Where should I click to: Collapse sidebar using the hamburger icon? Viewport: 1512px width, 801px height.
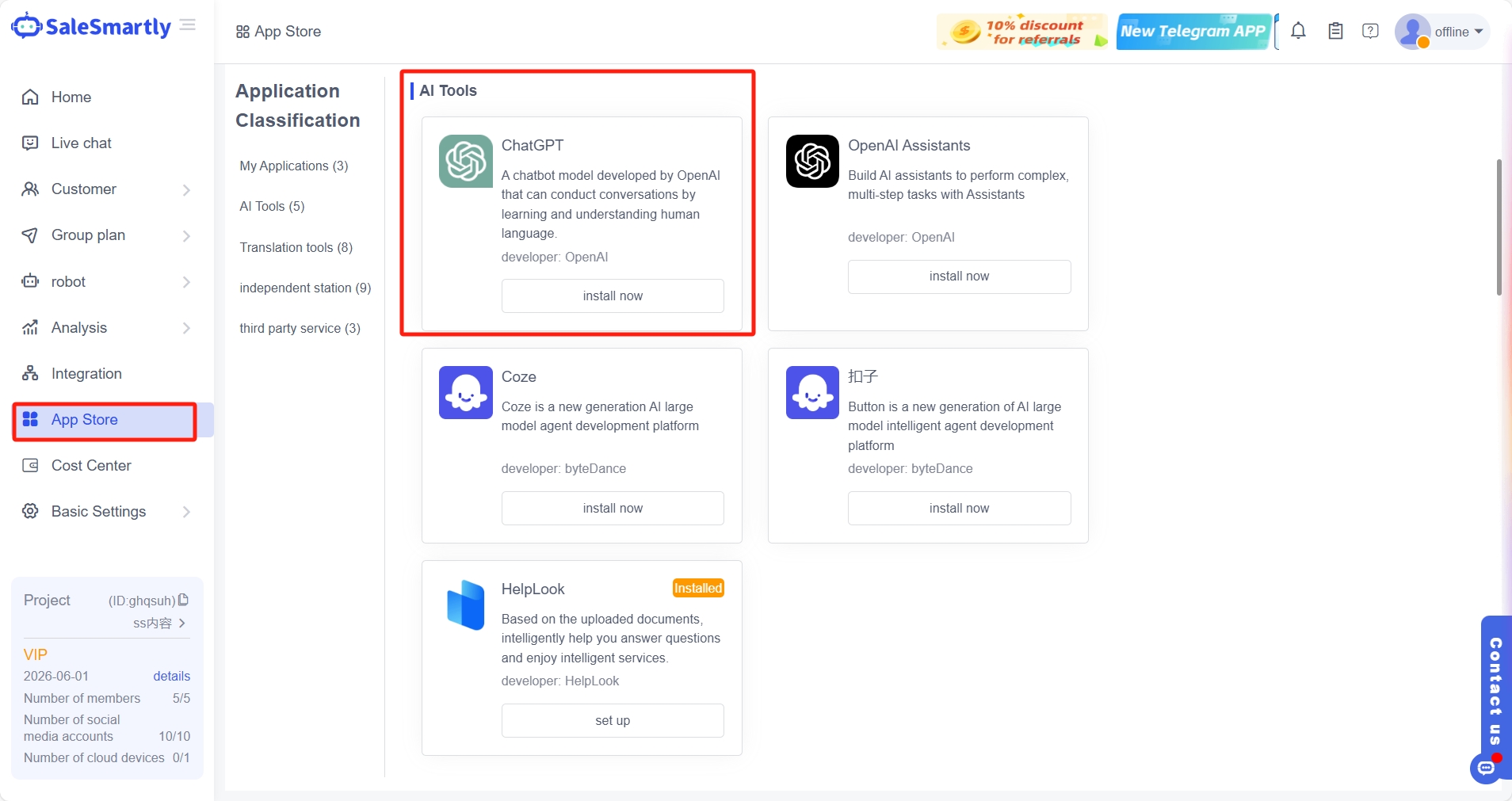pos(188,25)
